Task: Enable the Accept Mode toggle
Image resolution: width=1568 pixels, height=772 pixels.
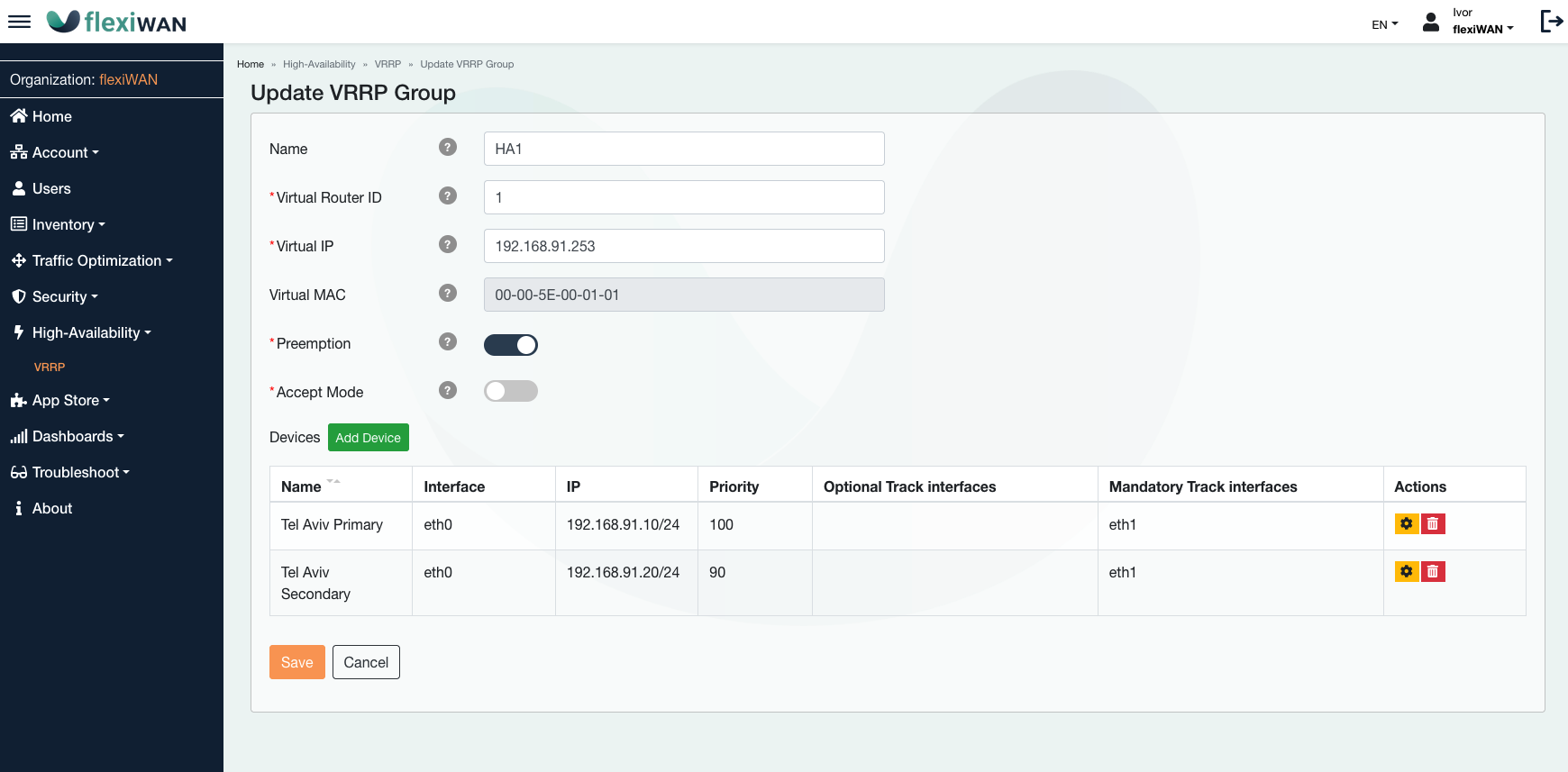Action: pos(510,391)
